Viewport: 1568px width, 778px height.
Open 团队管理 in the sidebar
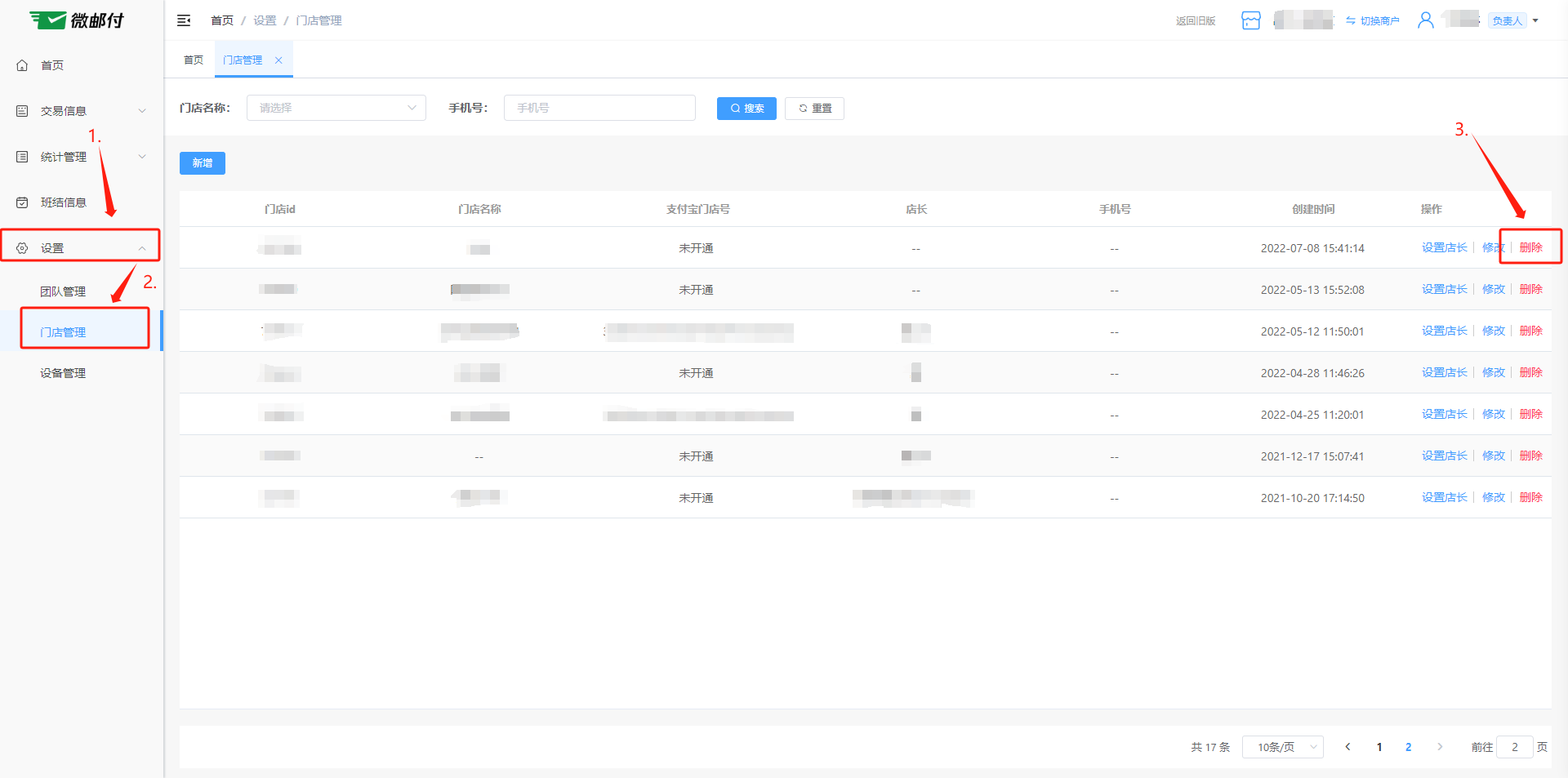[x=63, y=291]
